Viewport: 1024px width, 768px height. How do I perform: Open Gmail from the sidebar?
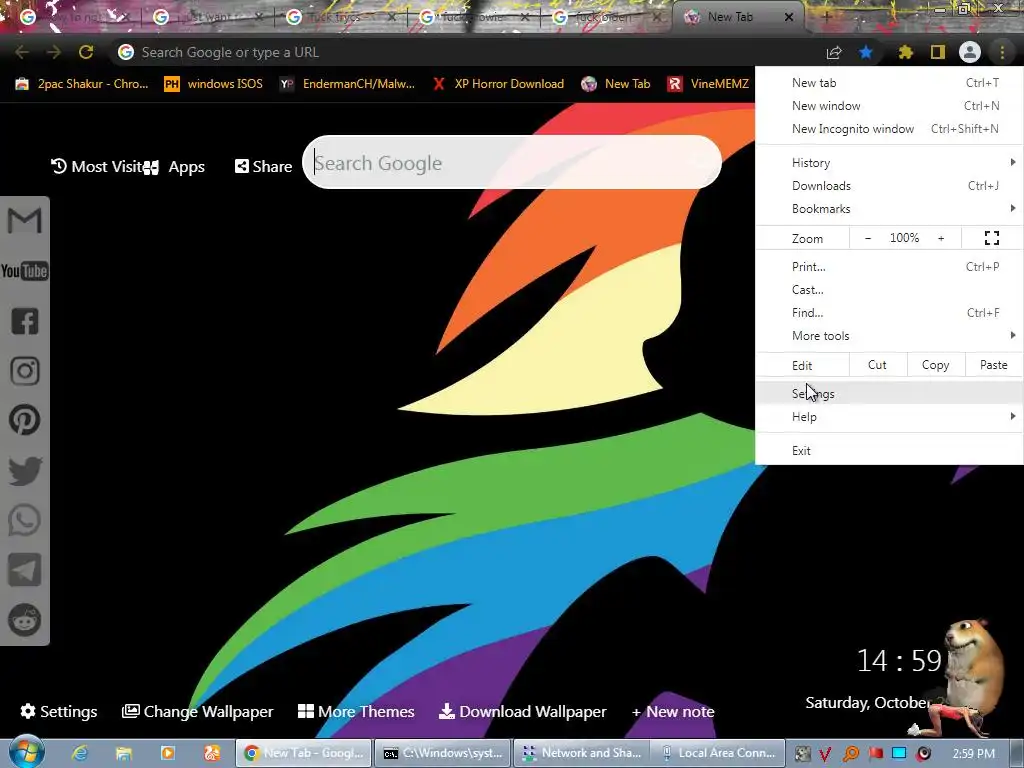coord(25,221)
